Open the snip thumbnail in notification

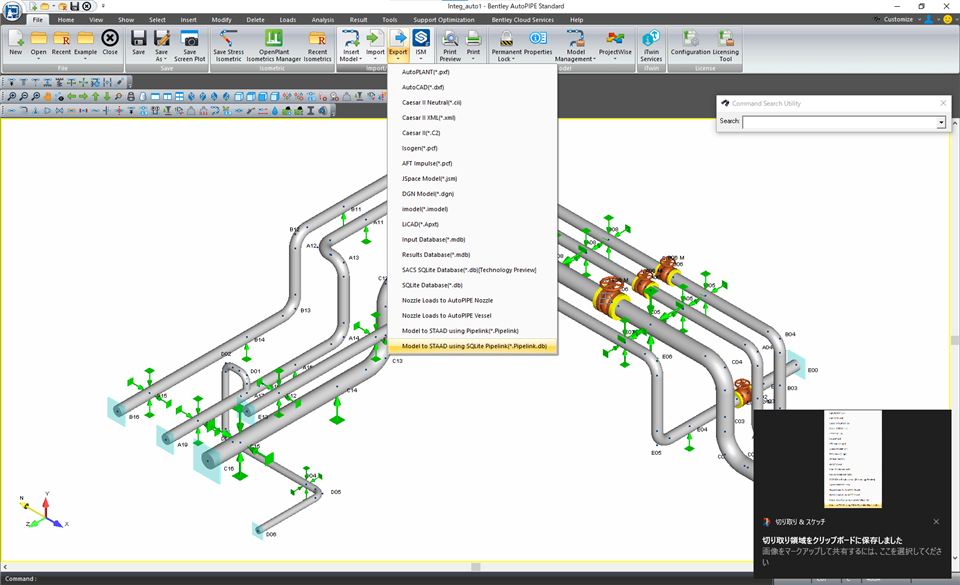point(852,459)
